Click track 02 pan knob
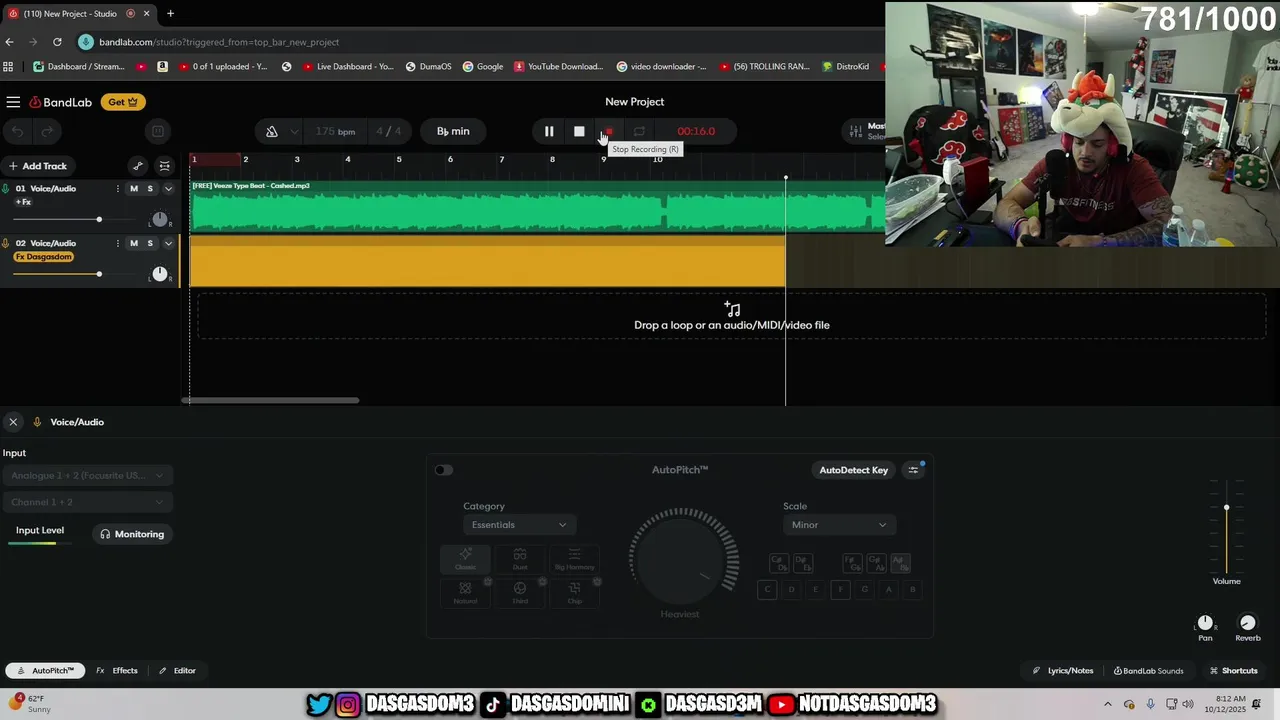This screenshot has width=1280, height=720. 160,273
